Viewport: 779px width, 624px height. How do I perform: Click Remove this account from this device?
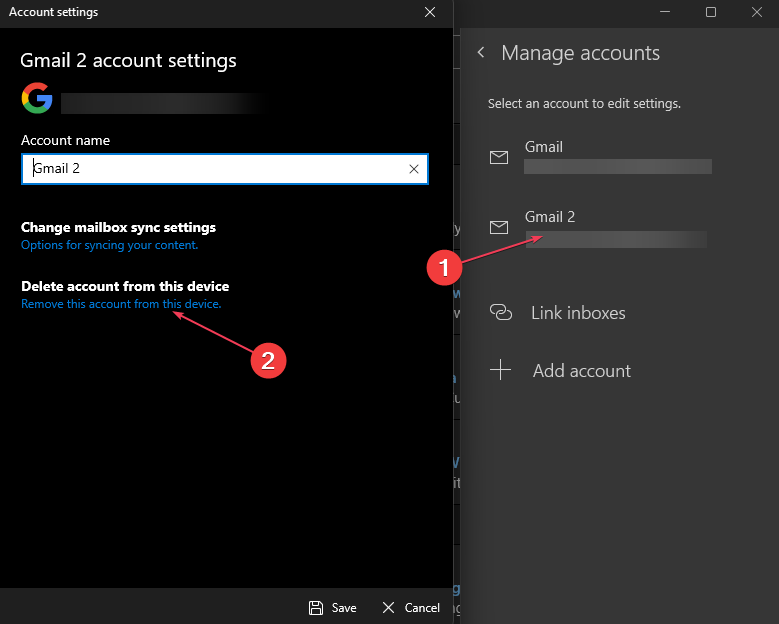point(121,304)
